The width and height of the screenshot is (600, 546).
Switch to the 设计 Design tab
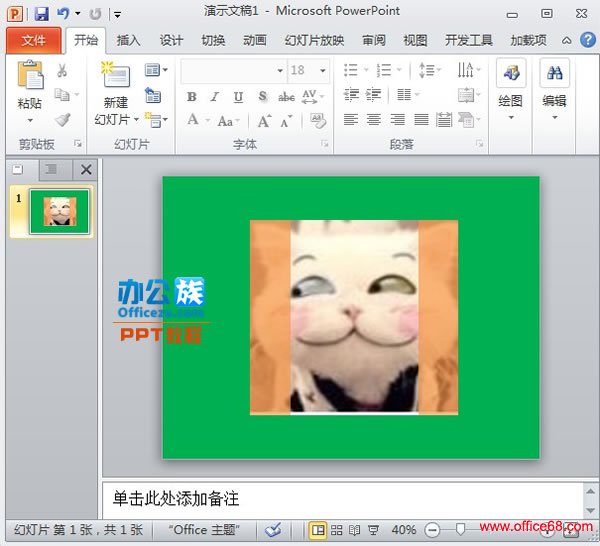(x=171, y=40)
